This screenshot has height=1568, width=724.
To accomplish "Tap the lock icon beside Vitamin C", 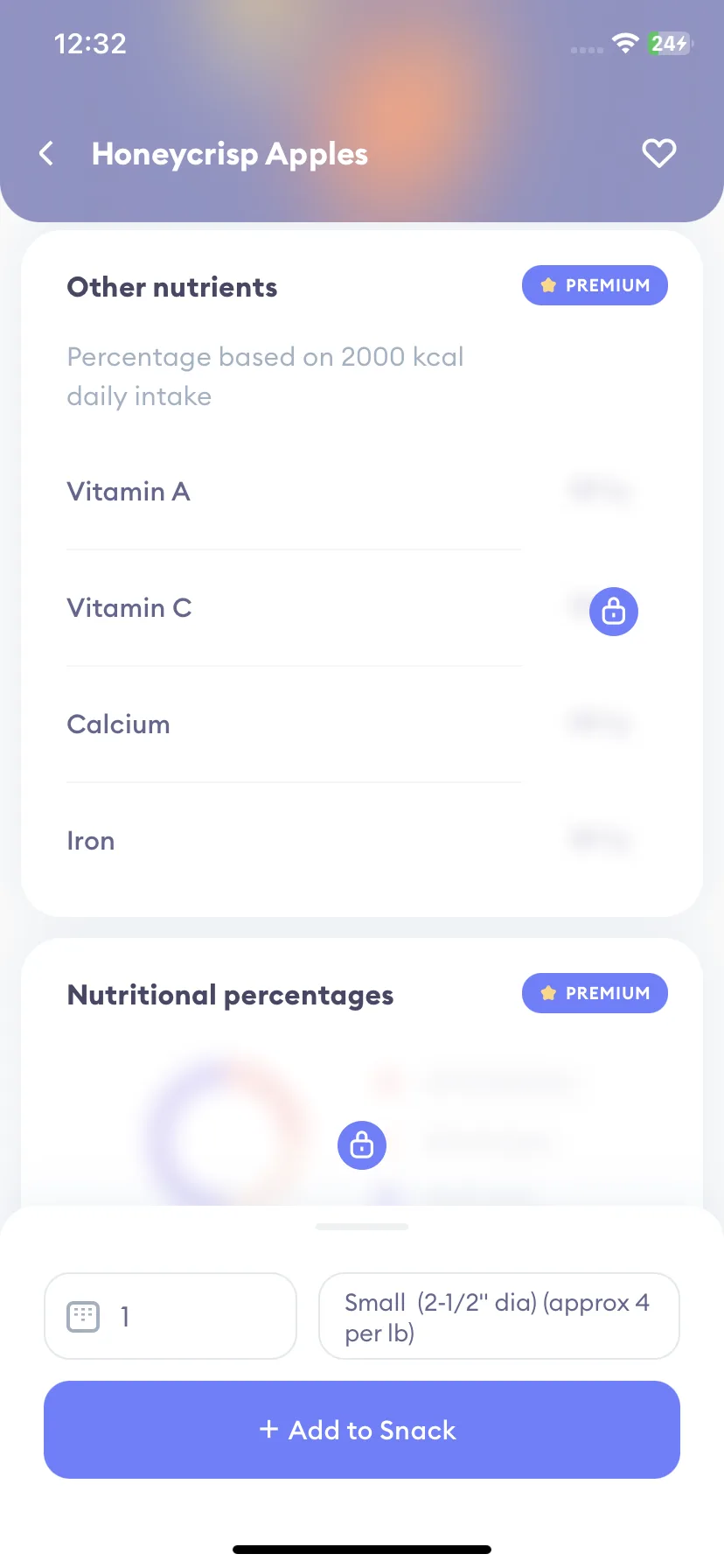I will [614, 611].
